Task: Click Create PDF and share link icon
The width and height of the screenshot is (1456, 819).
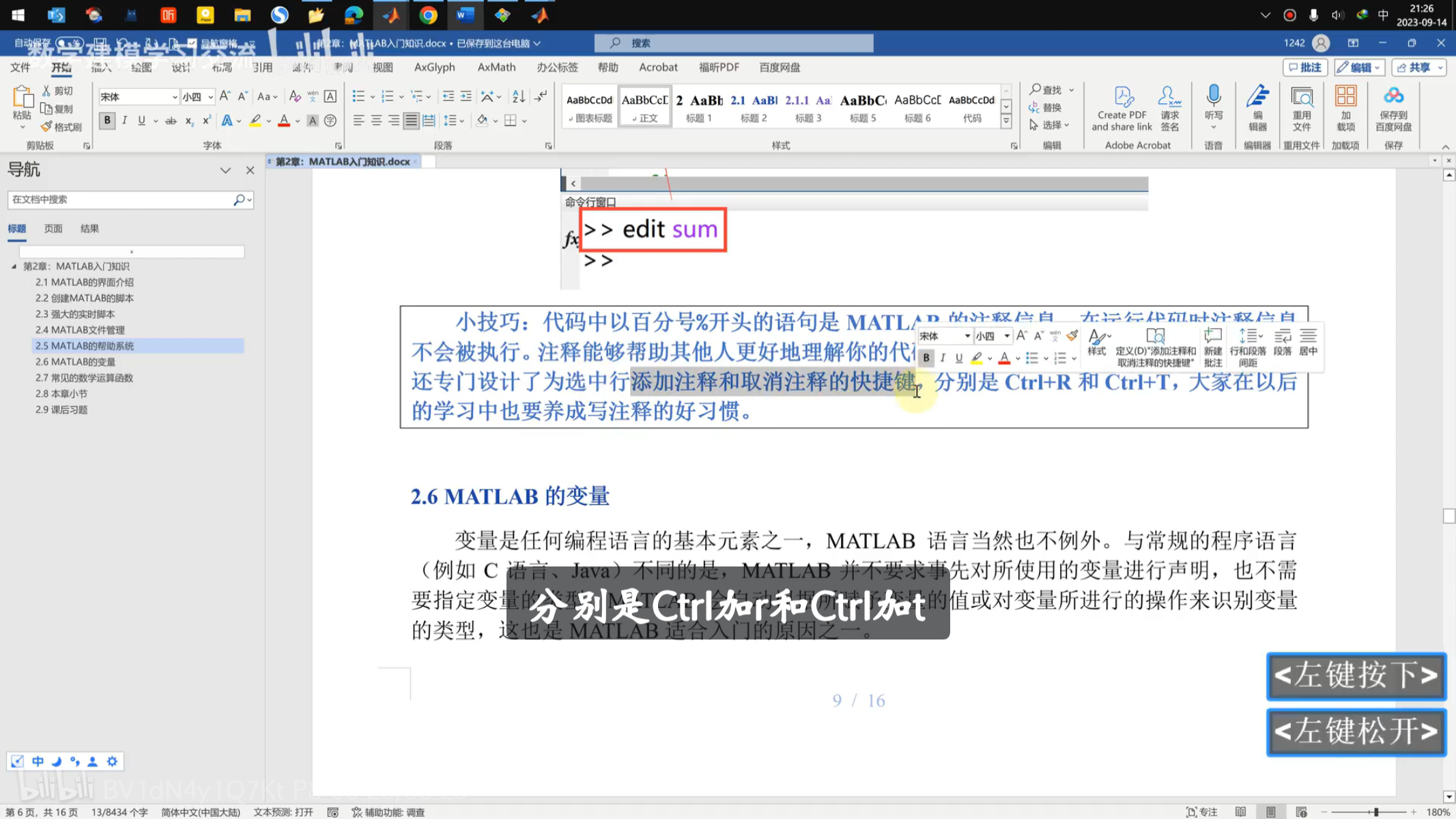Action: 1122,97
